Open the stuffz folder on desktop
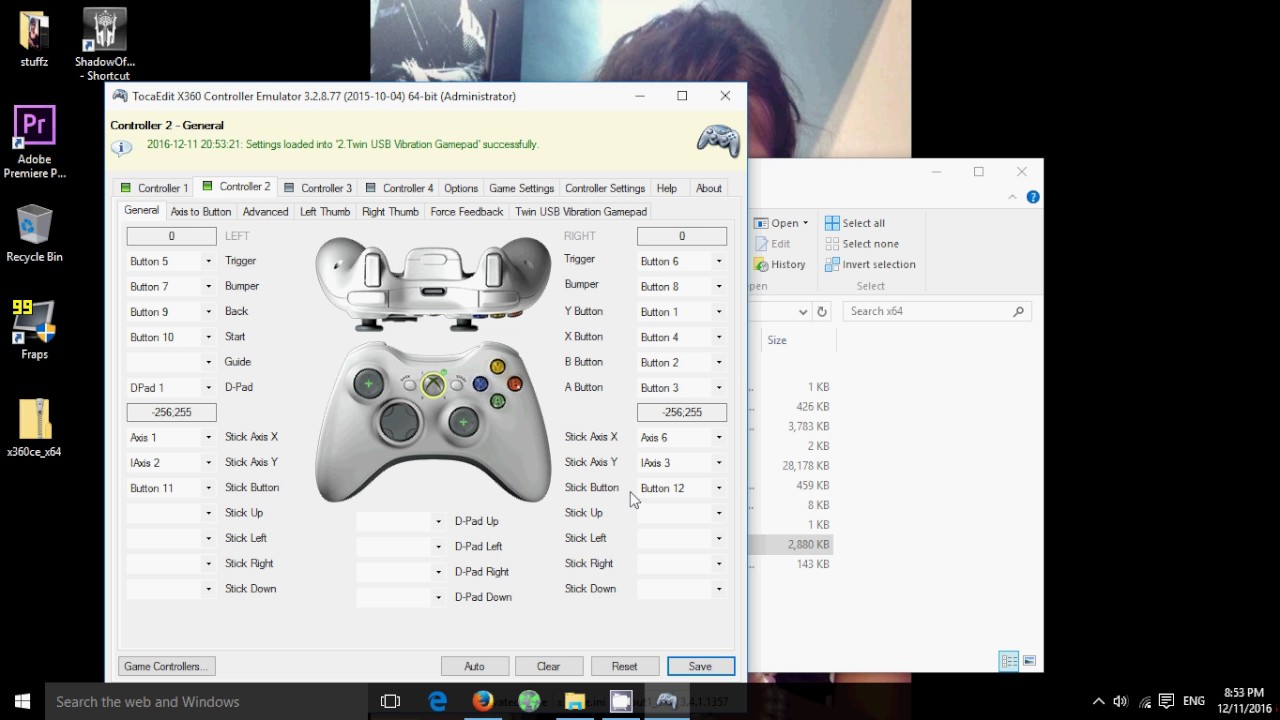The height and width of the screenshot is (720, 1280). tap(34, 38)
